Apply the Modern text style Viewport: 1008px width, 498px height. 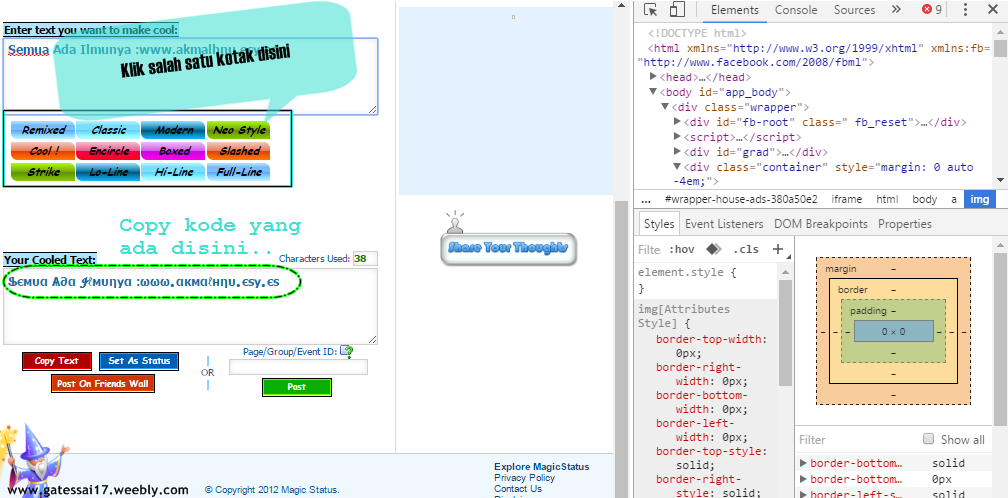pyautogui.click(x=174, y=130)
